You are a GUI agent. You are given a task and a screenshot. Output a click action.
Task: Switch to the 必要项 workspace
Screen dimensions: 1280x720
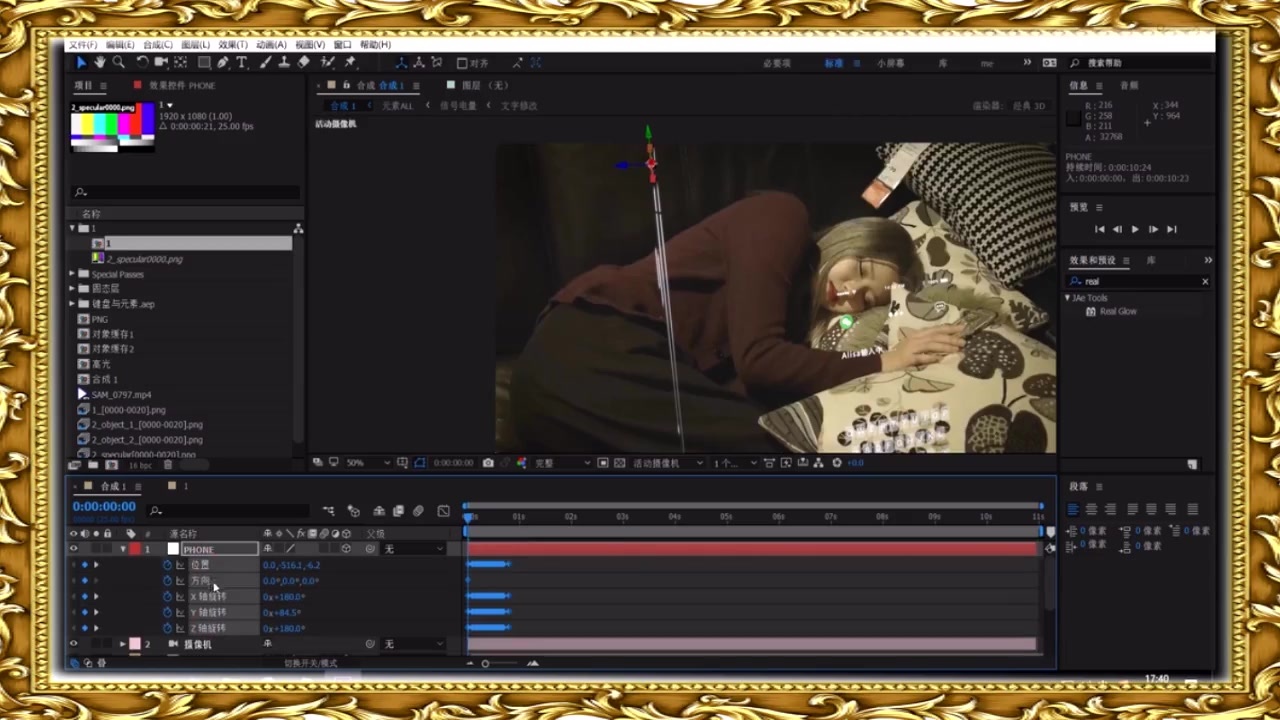(x=777, y=63)
